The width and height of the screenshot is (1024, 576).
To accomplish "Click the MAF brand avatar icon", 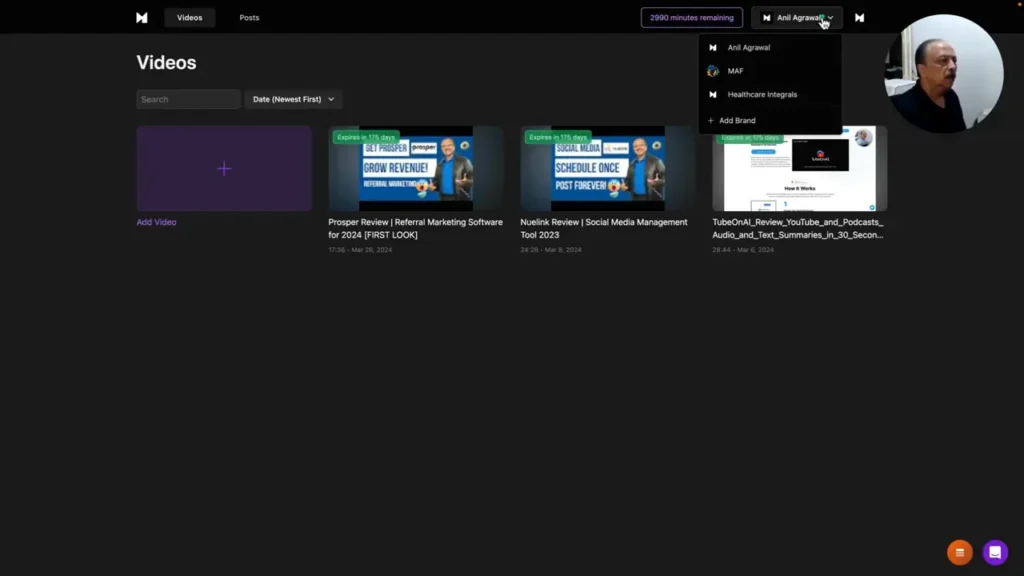I will (712, 71).
